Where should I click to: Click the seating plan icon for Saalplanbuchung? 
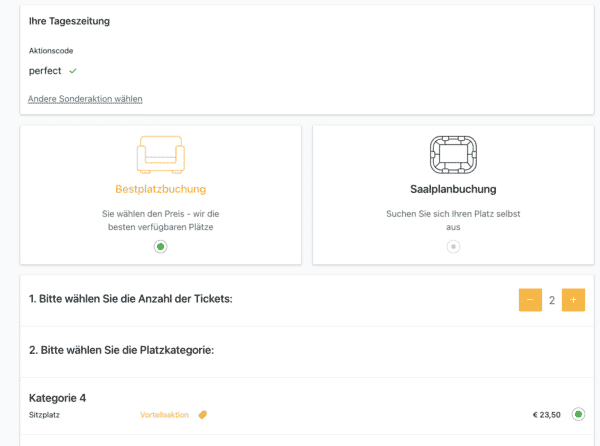(453, 155)
